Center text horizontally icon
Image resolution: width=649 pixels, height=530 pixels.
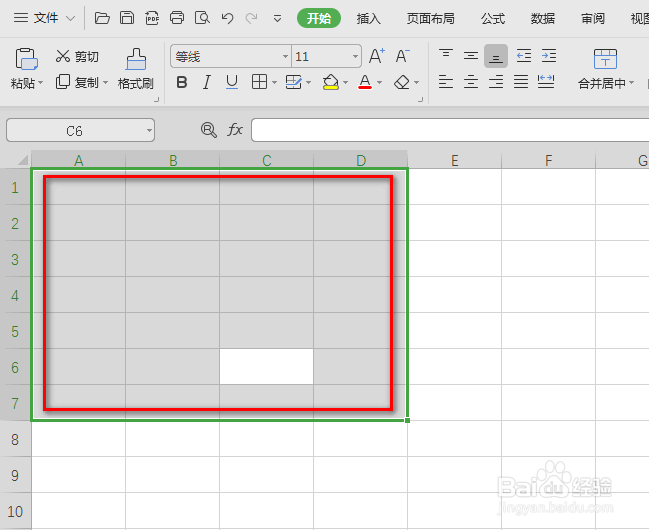(x=471, y=82)
